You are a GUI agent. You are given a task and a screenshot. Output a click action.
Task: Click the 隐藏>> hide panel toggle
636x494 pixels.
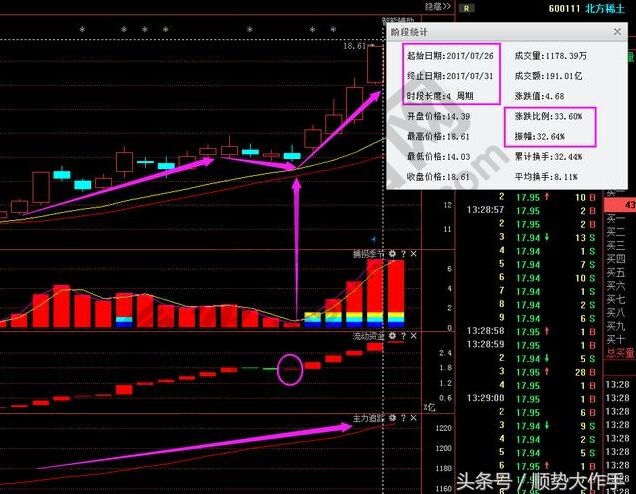tap(437, 7)
